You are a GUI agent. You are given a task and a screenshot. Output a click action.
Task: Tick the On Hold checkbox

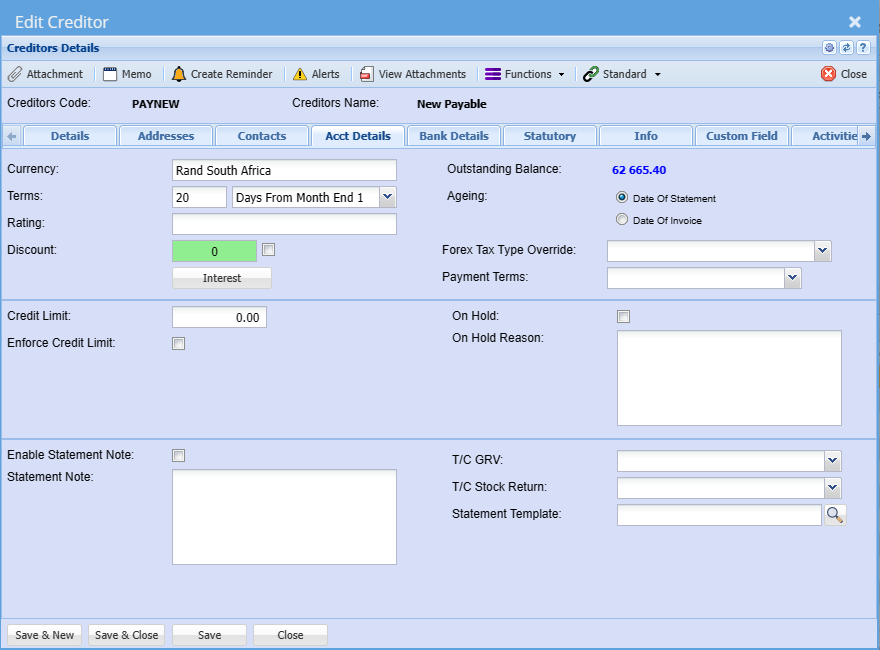coord(623,317)
